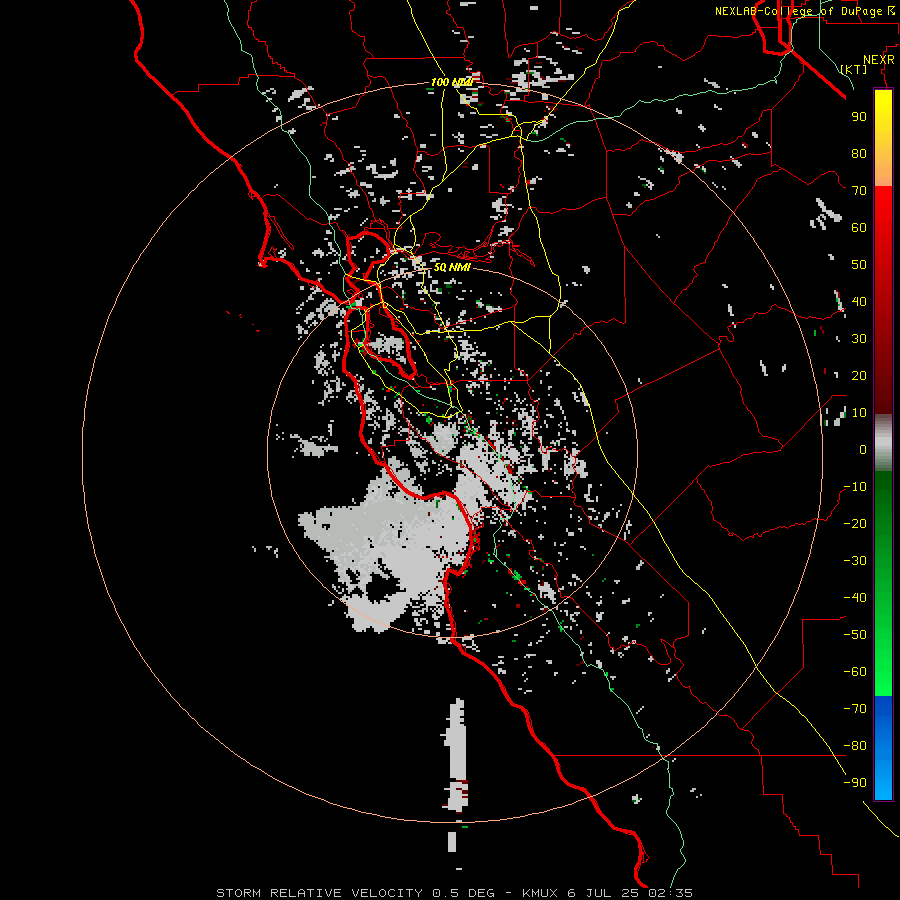The image size is (900, 900).
Task: Click the positive 60 scale value
Action: tap(859, 228)
